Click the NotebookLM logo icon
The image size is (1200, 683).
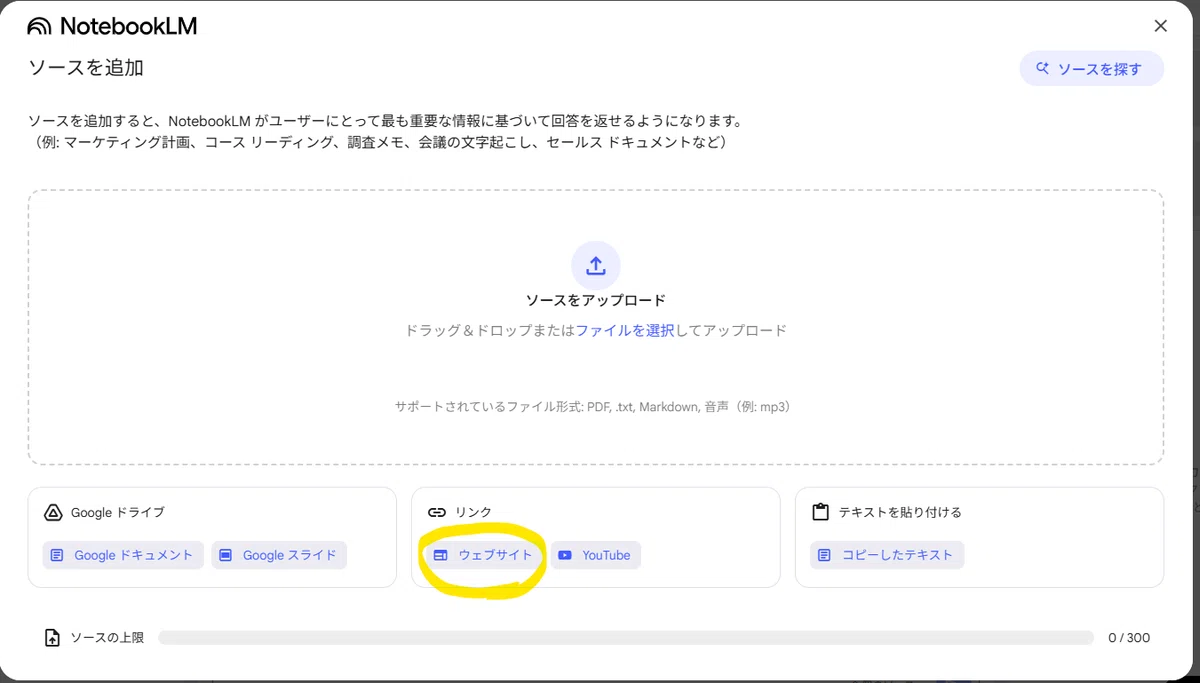coord(40,26)
